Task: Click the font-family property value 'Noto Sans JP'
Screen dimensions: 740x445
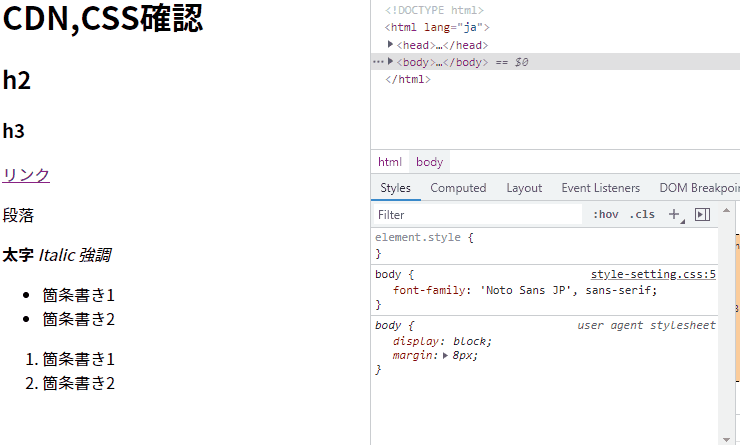Action: point(528,290)
